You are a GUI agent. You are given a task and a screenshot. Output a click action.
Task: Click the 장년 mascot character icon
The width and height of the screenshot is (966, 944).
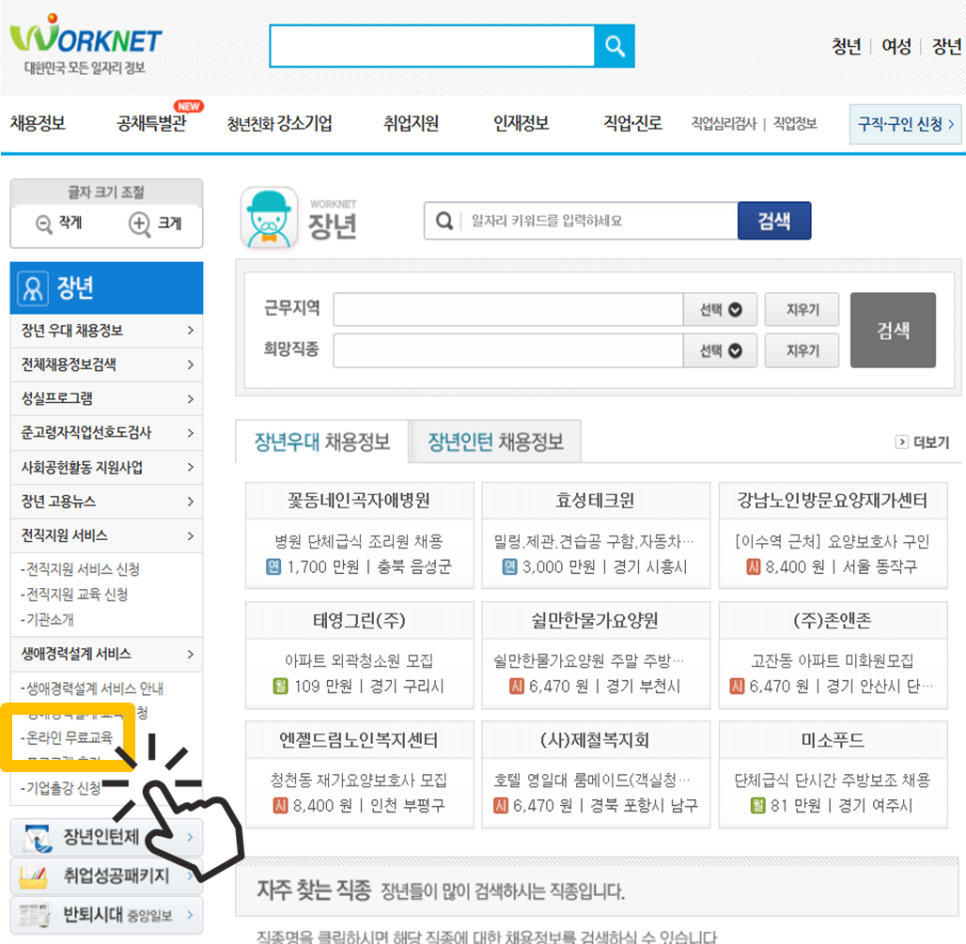tap(269, 218)
